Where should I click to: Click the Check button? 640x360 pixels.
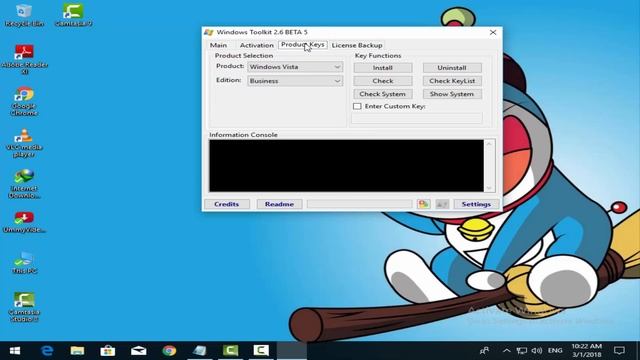pyautogui.click(x=383, y=81)
